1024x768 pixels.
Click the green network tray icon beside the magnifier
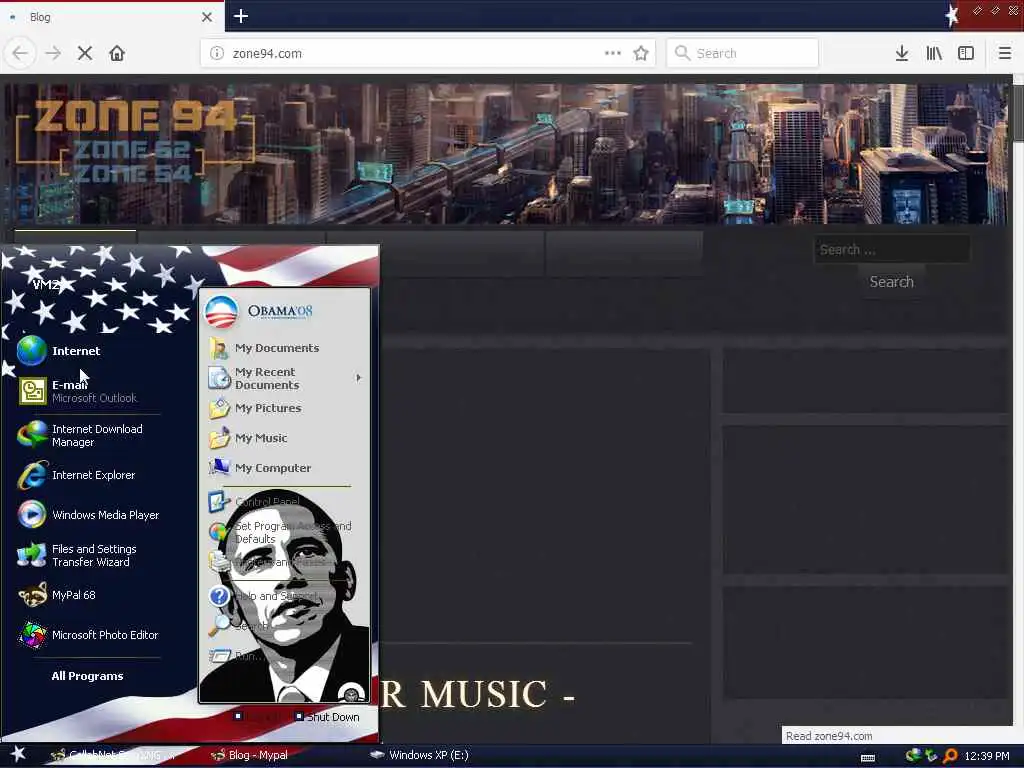point(931,756)
